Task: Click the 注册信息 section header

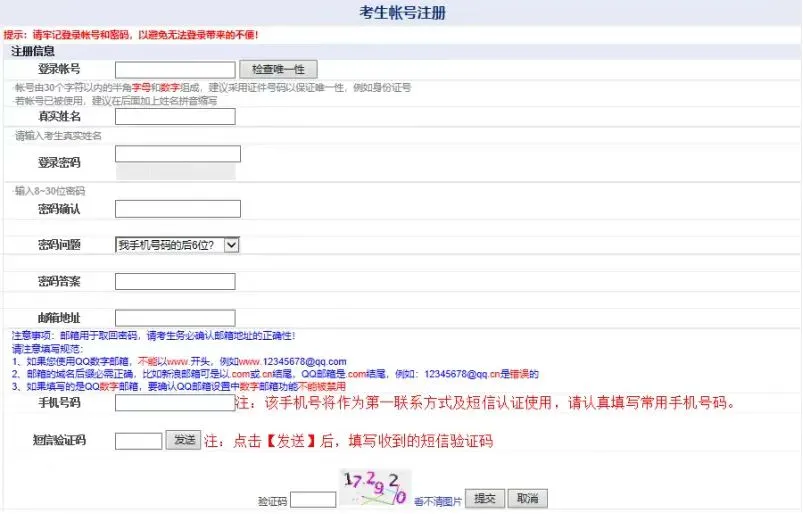Action: click(x=33, y=50)
